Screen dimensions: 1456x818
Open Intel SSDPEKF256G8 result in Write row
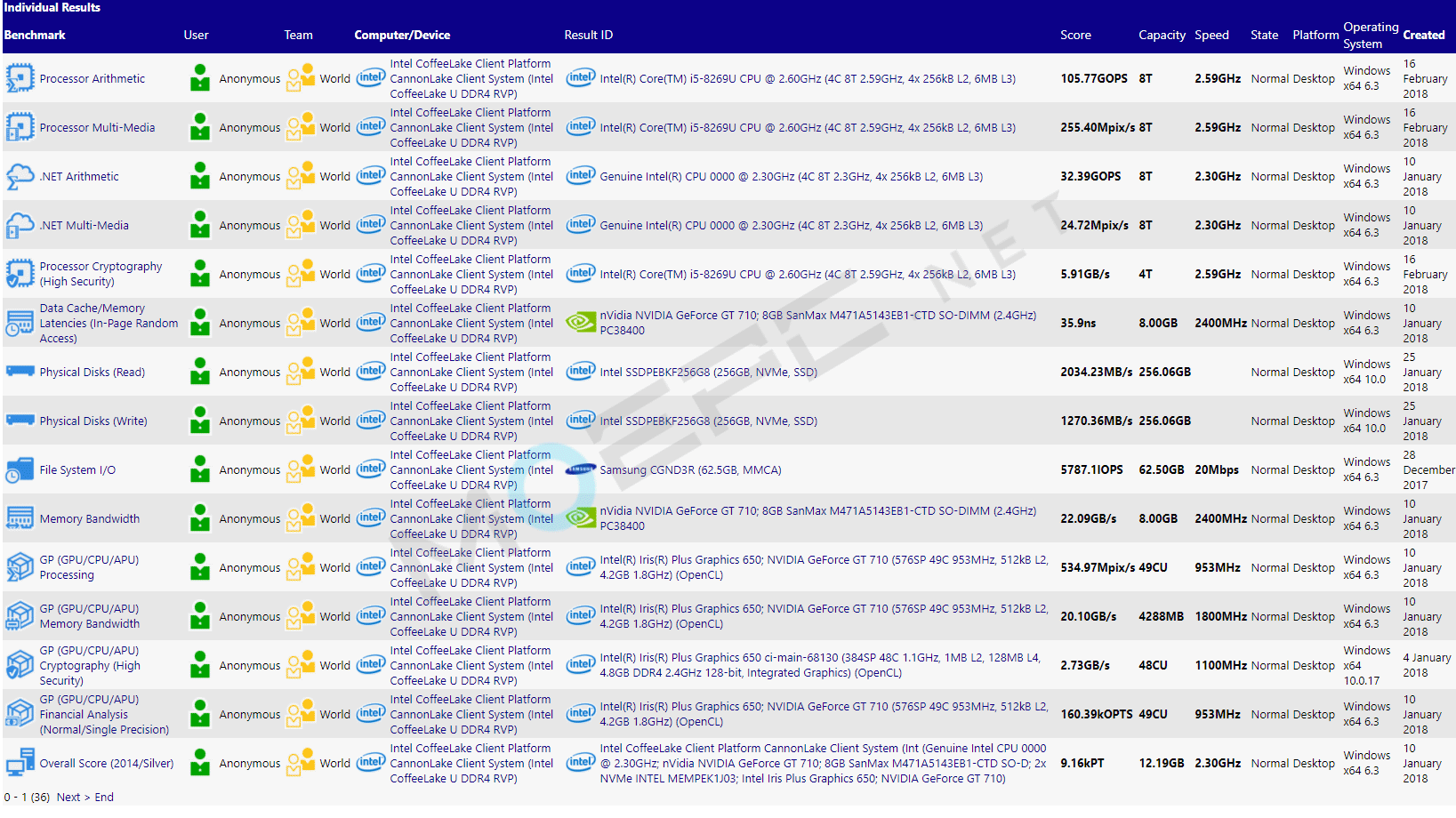click(708, 421)
